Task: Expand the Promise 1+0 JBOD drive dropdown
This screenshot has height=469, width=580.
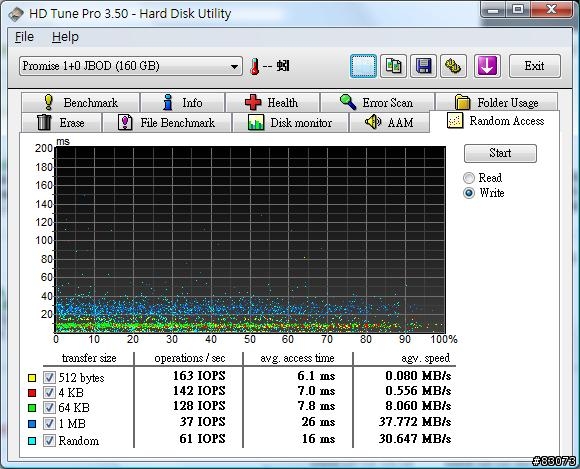Action: point(131,66)
